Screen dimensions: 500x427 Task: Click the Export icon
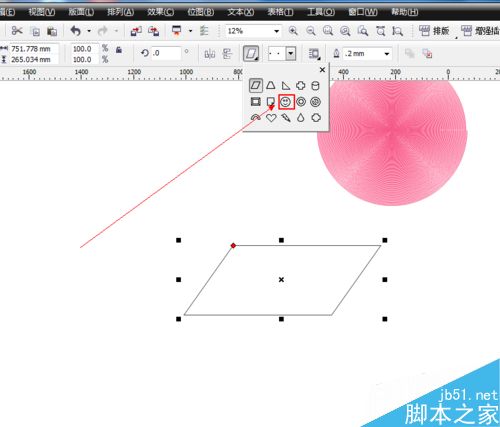click(153, 31)
